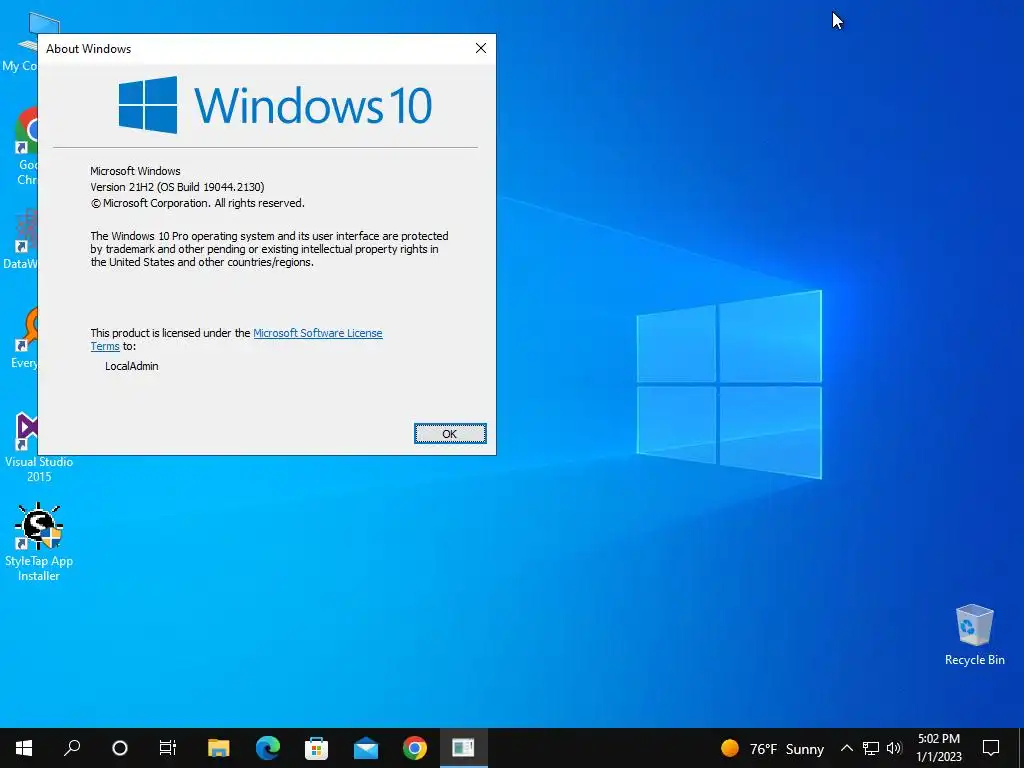Open Microsoft Store from taskbar
This screenshot has height=768, width=1024.
[316, 748]
